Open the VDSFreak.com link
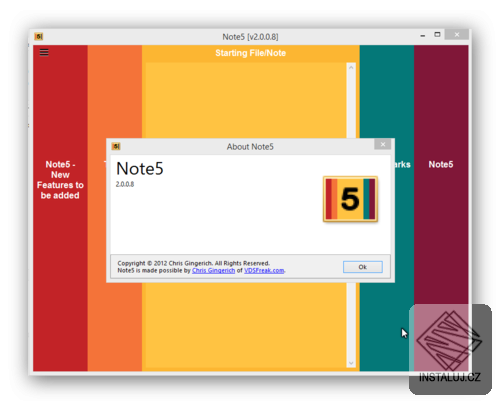This screenshot has height=404, width=500. click(x=264, y=270)
